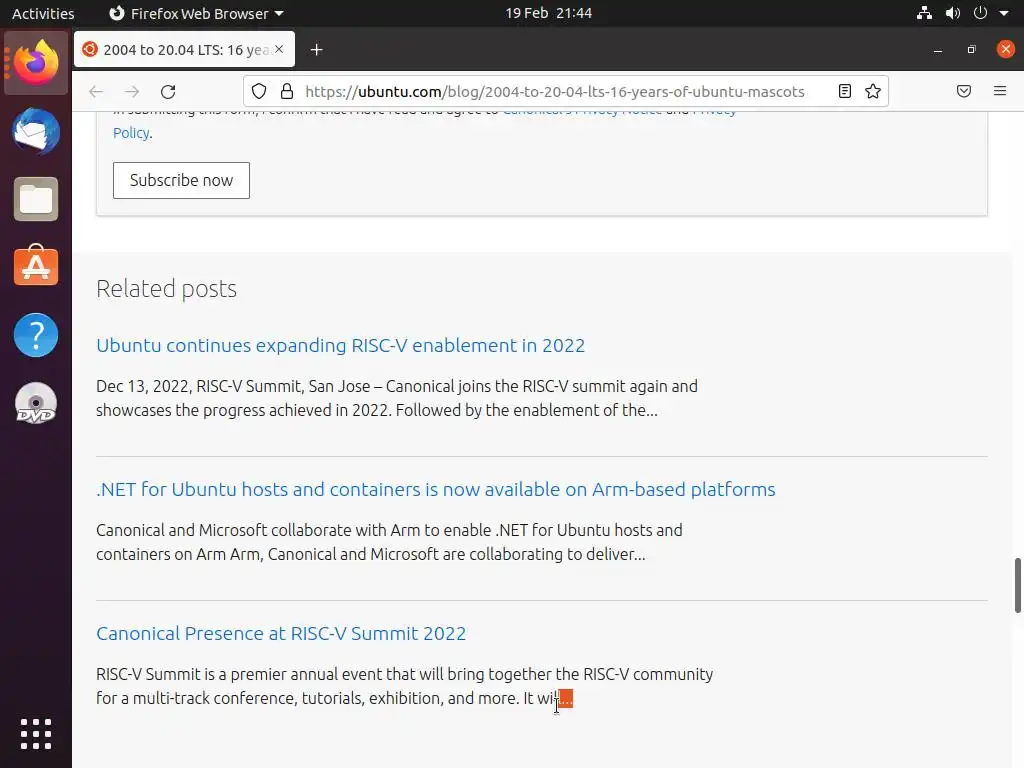Bookmark this page with the star icon

(873, 91)
